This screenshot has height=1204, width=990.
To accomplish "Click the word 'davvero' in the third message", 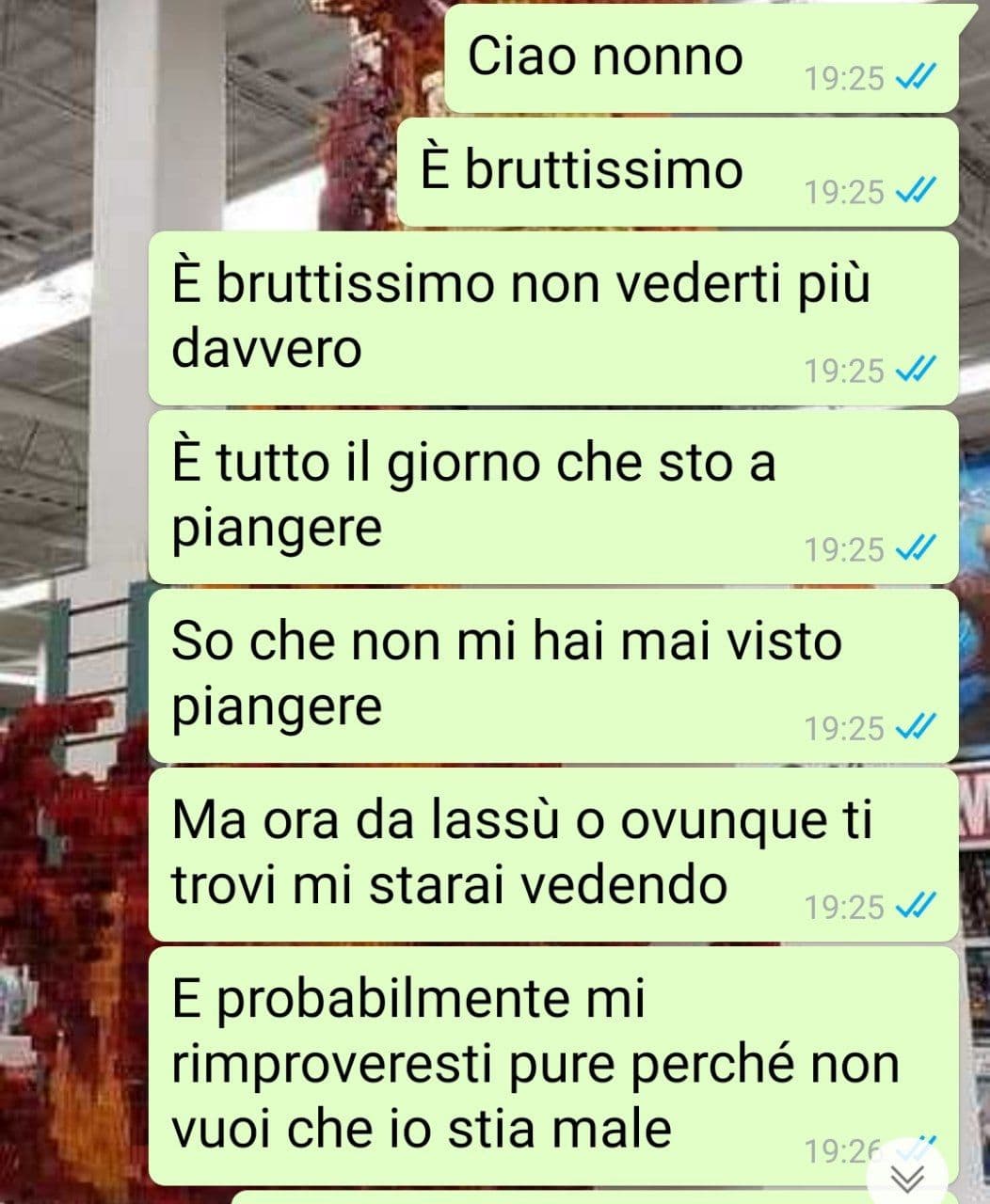I will 266,349.
